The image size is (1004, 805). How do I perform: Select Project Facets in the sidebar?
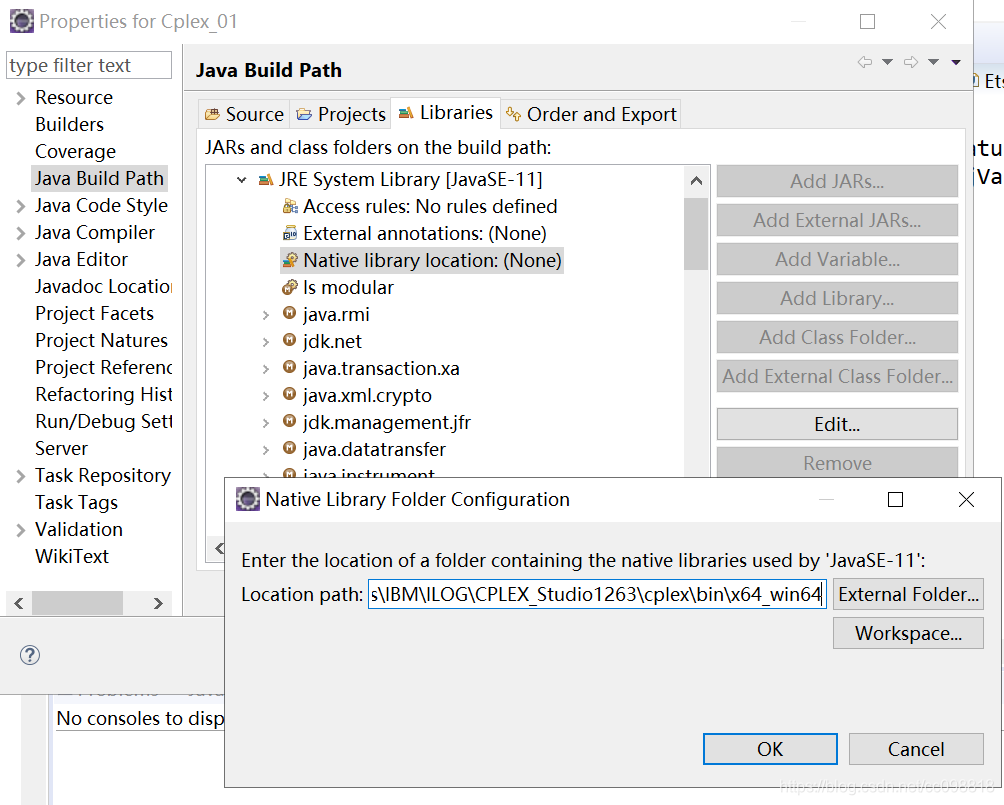[95, 313]
